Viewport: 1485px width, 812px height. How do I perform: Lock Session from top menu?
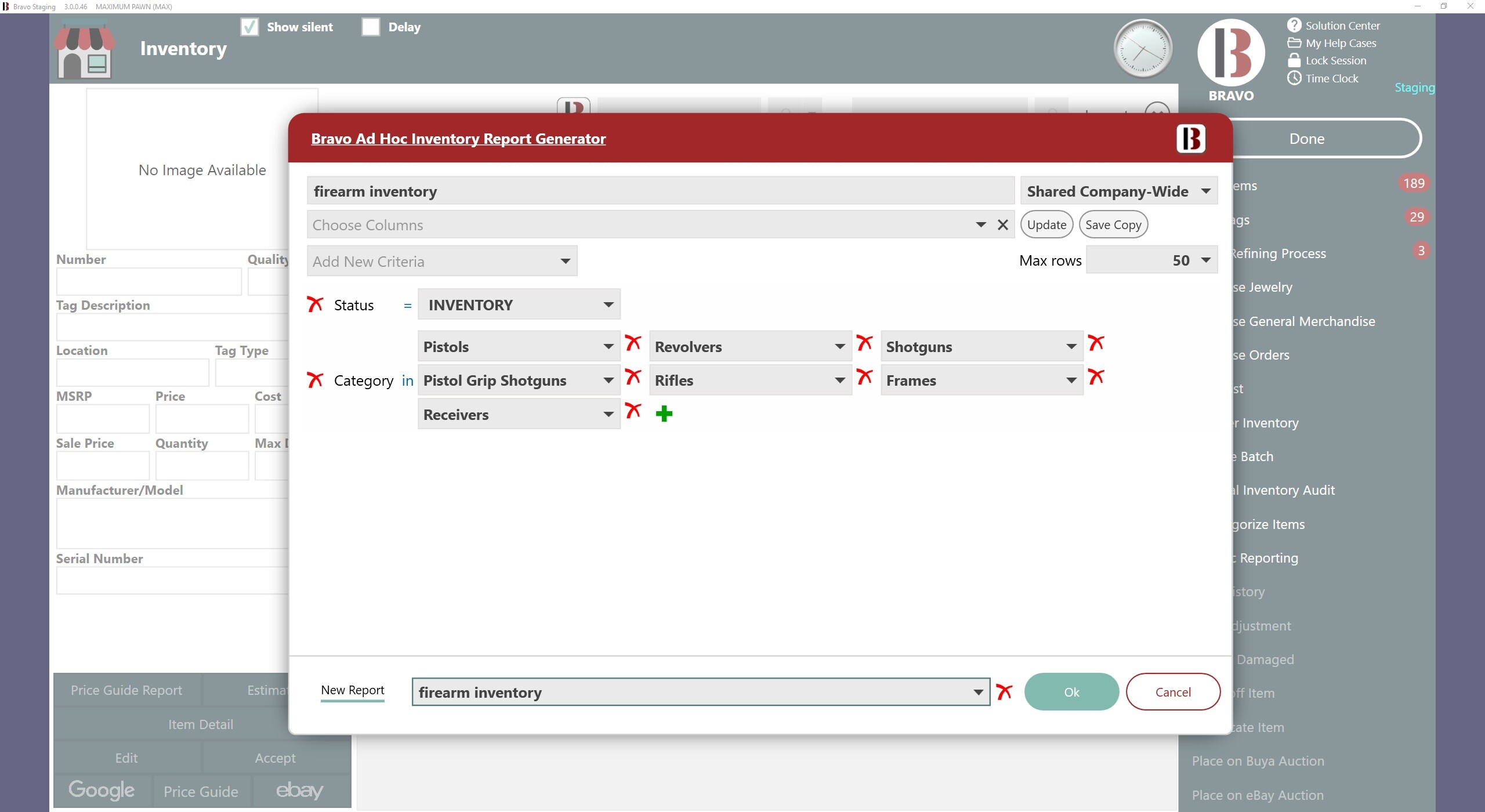tap(1327, 60)
